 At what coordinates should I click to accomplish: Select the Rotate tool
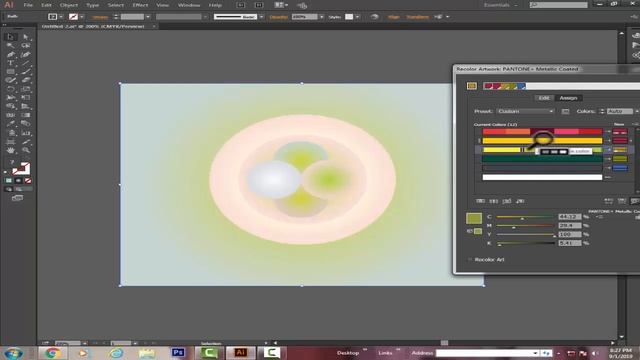click(x=11, y=89)
